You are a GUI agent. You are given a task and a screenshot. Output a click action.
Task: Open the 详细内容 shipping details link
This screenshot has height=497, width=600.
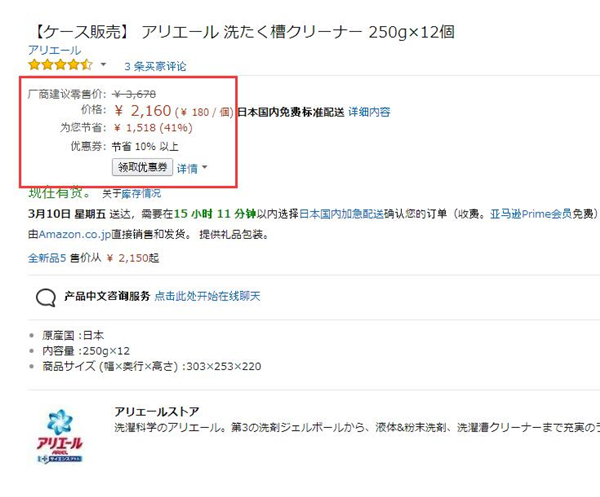[369, 112]
